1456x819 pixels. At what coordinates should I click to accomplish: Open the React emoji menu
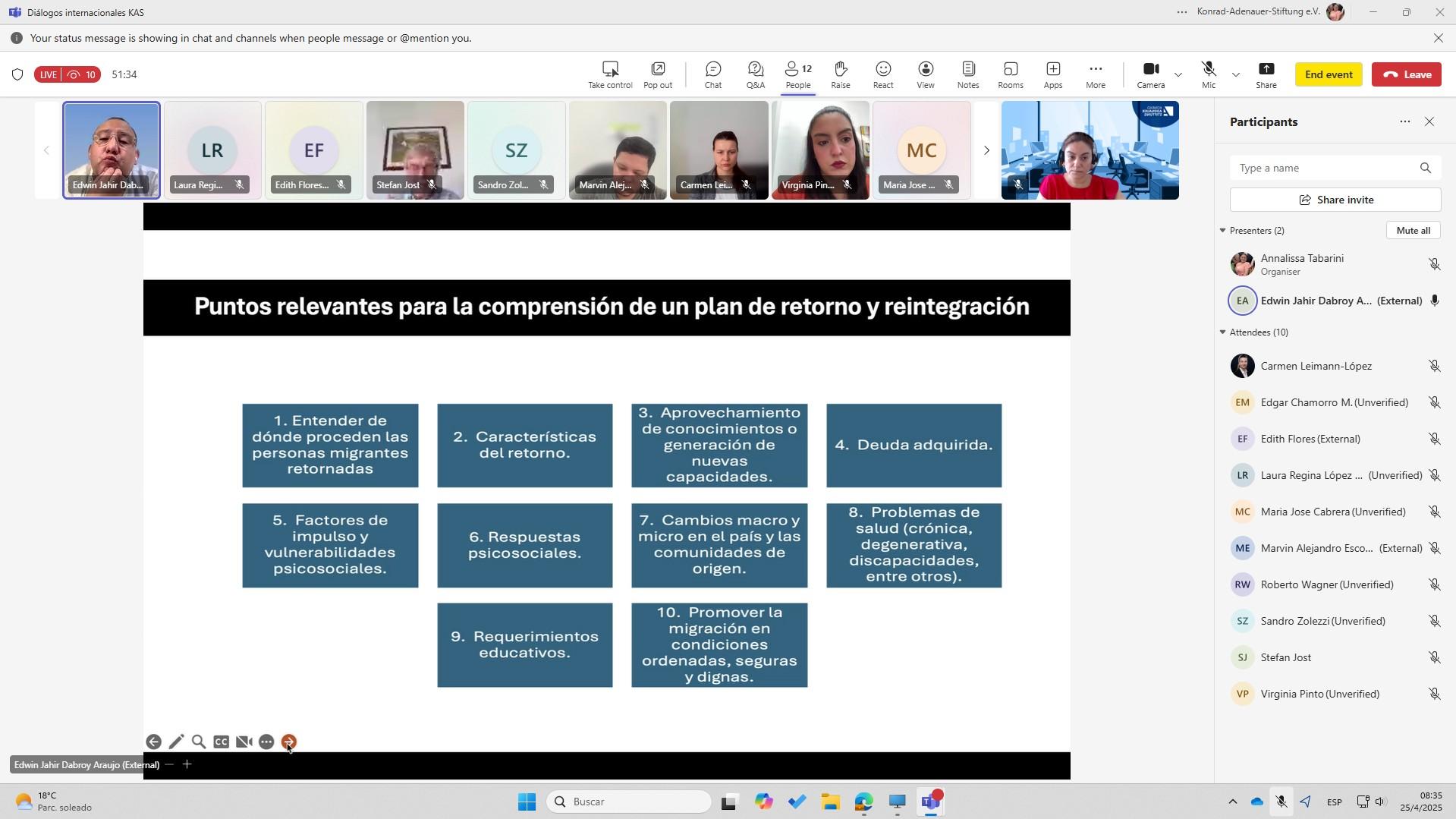point(882,74)
